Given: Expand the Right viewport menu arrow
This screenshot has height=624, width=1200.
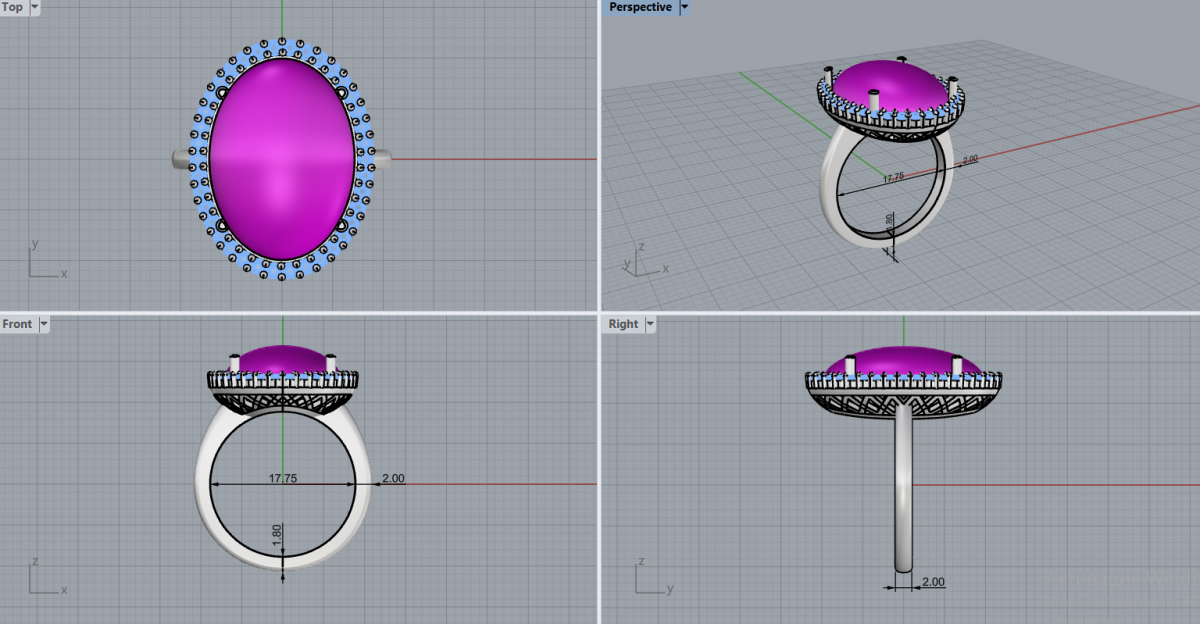Looking at the screenshot, I should tap(649, 324).
